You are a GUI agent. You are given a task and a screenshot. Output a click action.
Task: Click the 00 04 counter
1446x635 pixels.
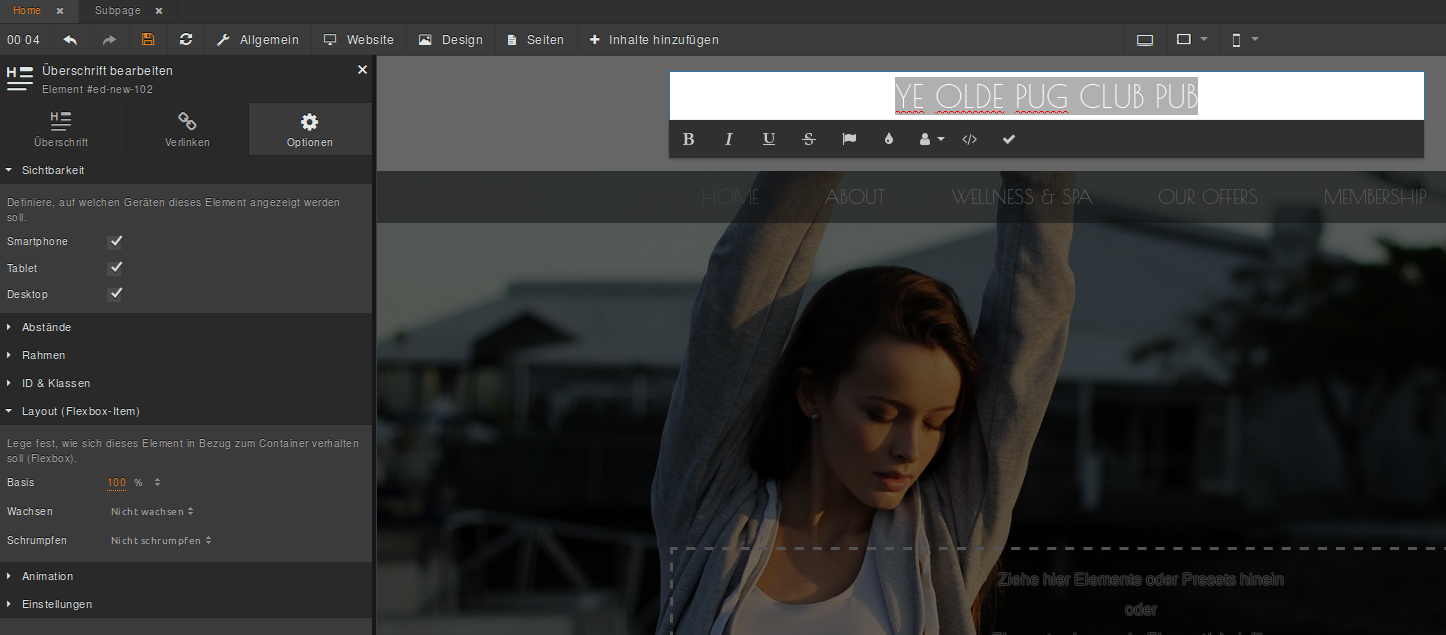pos(24,40)
